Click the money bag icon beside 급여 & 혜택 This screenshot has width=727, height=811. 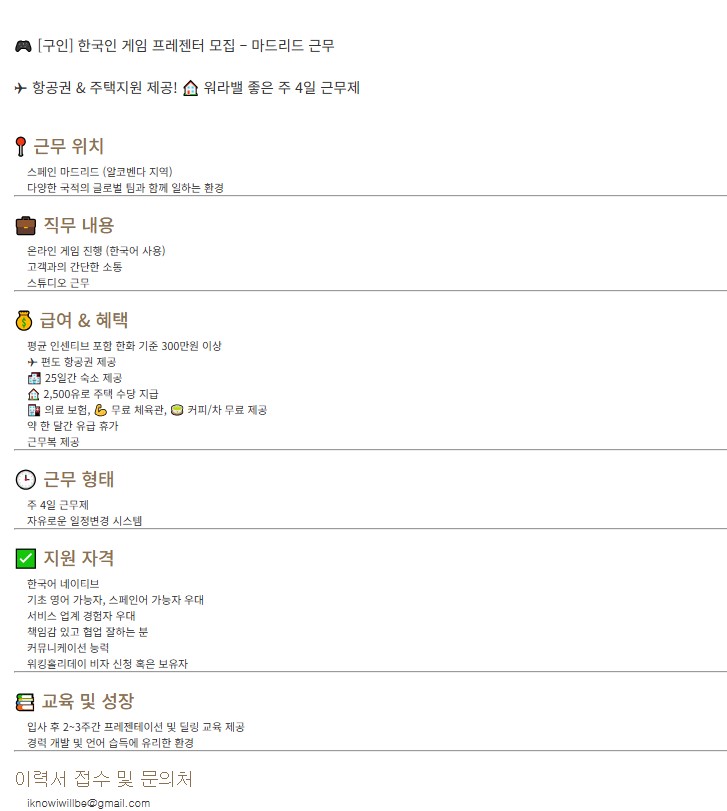point(25,321)
